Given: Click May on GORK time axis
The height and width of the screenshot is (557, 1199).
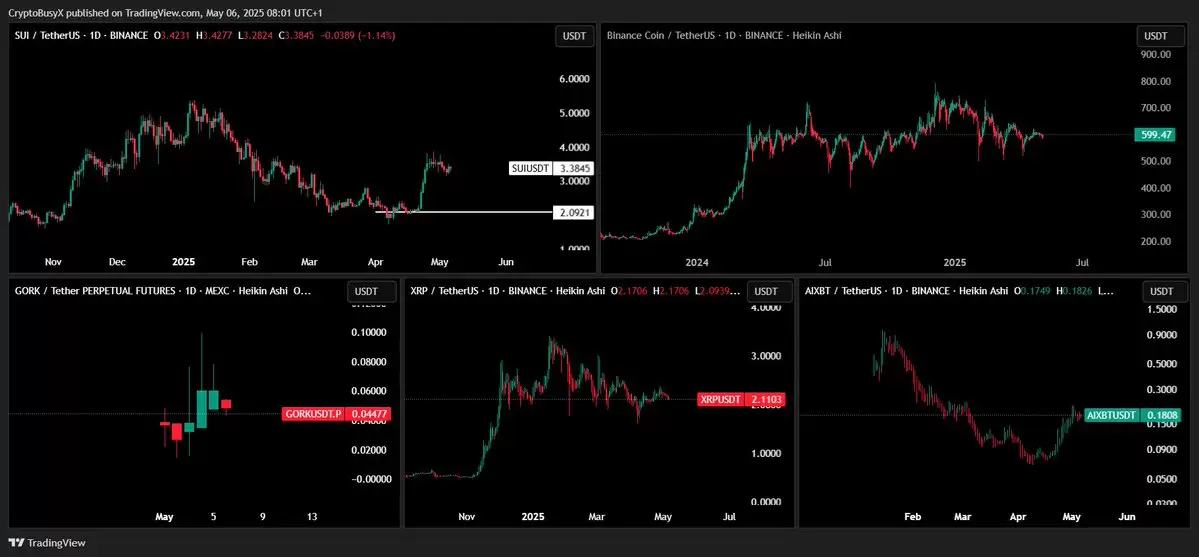Looking at the screenshot, I should [164, 516].
